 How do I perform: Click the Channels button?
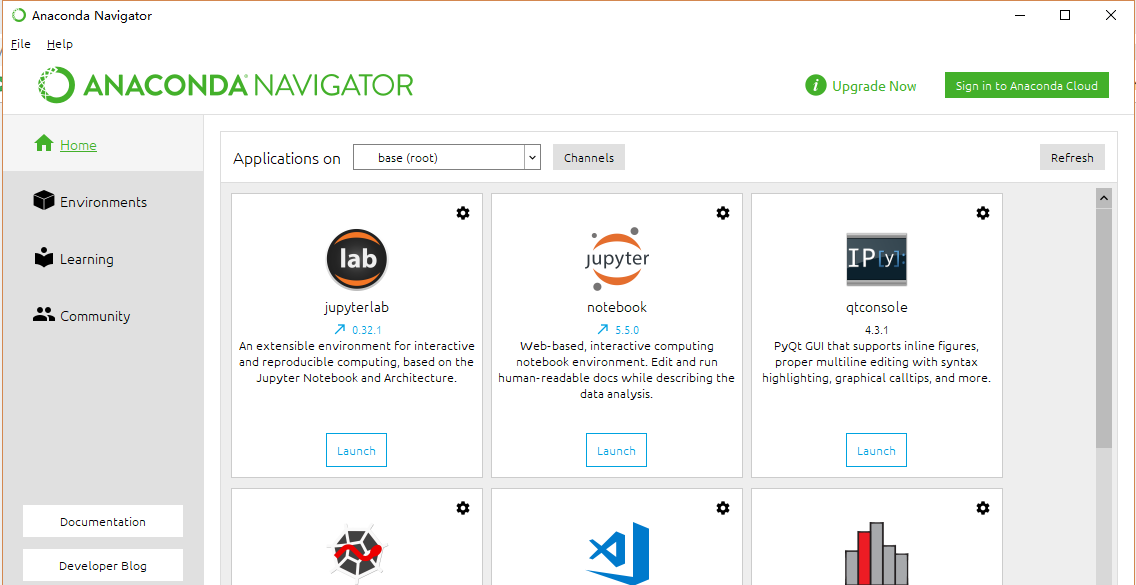coord(588,157)
